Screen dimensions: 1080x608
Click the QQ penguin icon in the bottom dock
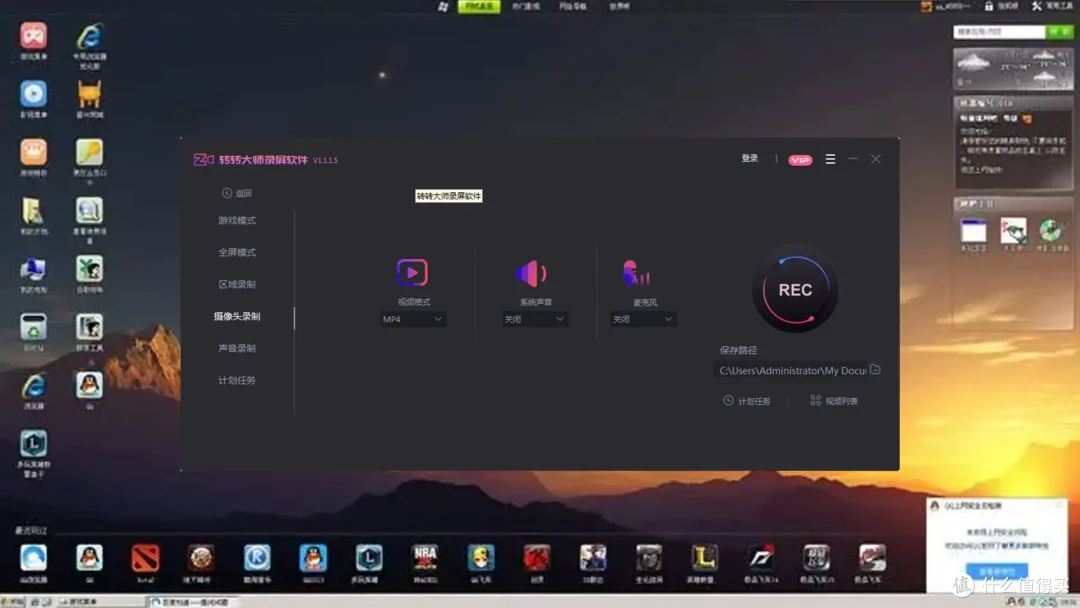click(x=90, y=558)
